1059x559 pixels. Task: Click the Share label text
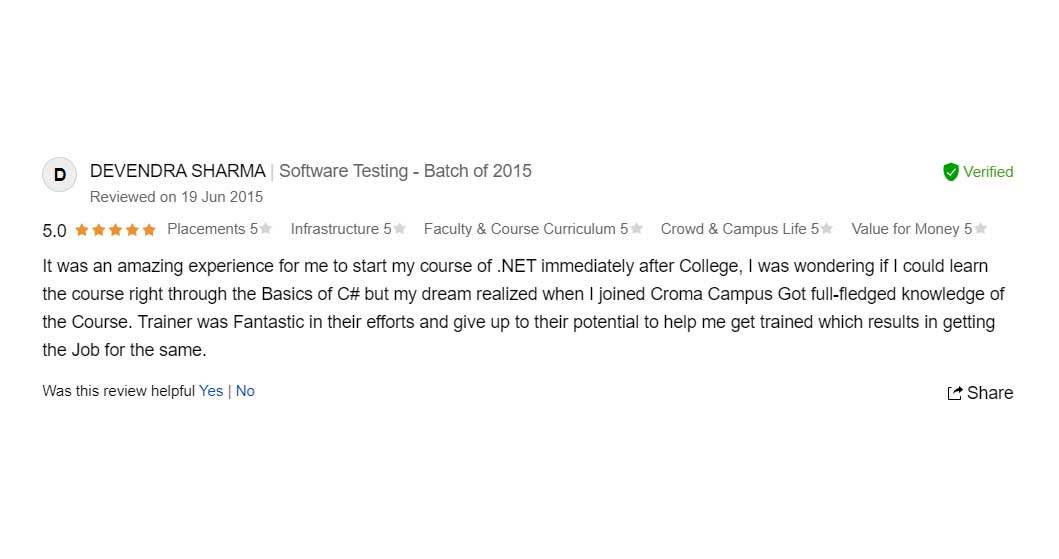click(990, 393)
